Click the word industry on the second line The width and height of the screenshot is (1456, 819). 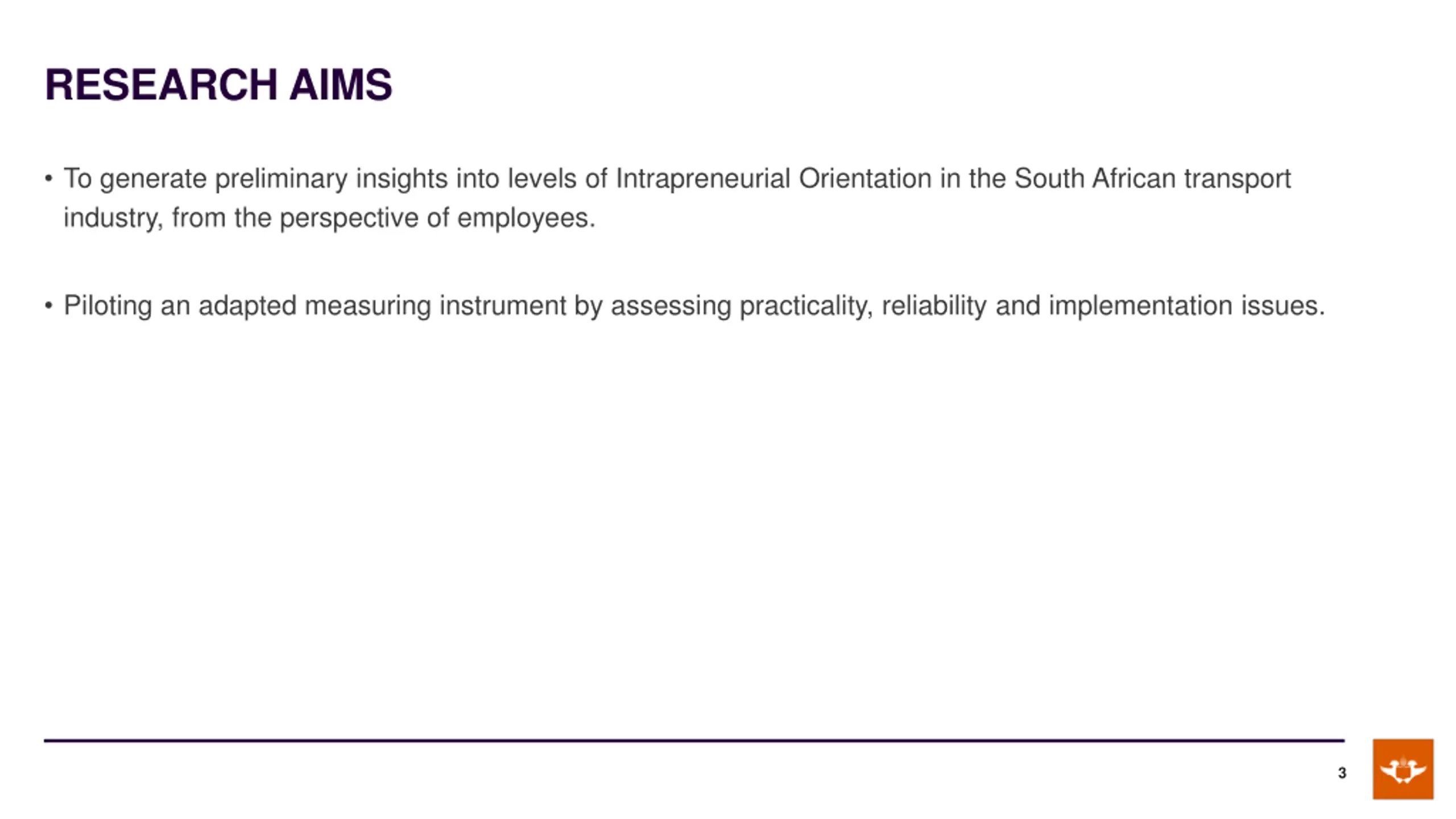click(113, 218)
